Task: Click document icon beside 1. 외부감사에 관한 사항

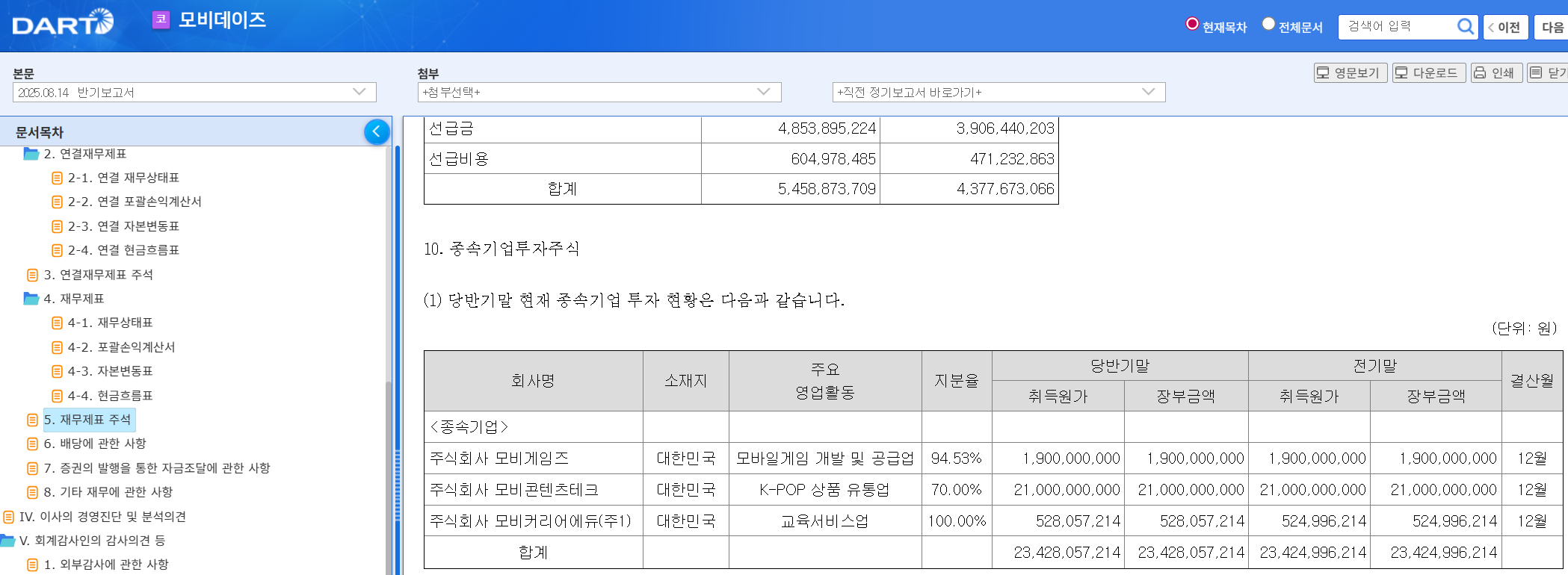Action: click(x=32, y=565)
